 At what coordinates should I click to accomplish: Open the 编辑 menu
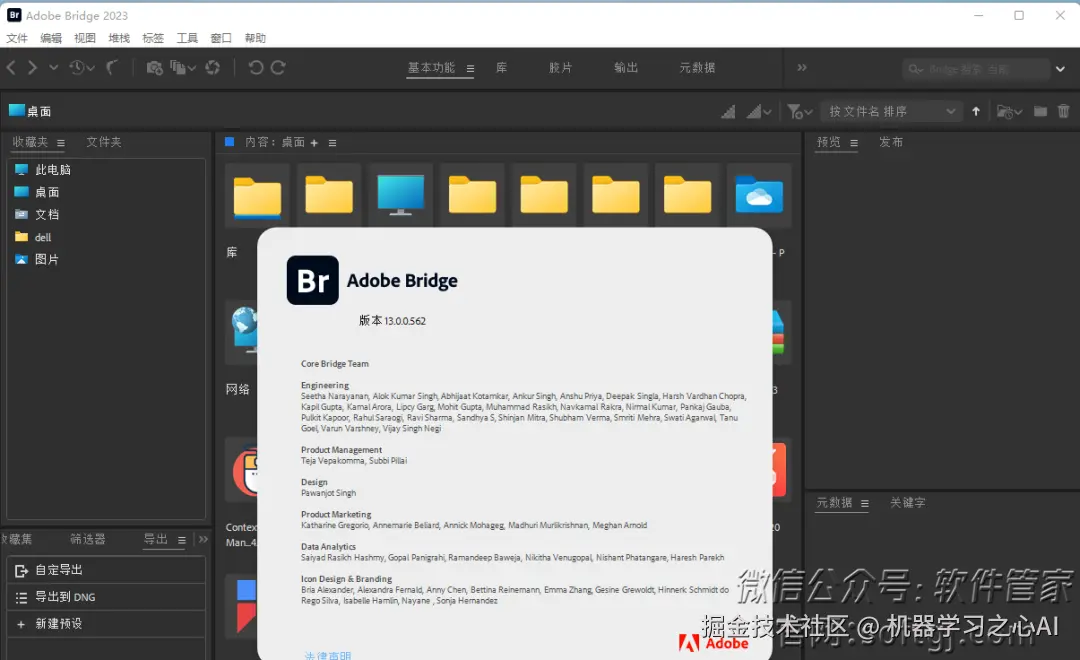click(x=51, y=38)
